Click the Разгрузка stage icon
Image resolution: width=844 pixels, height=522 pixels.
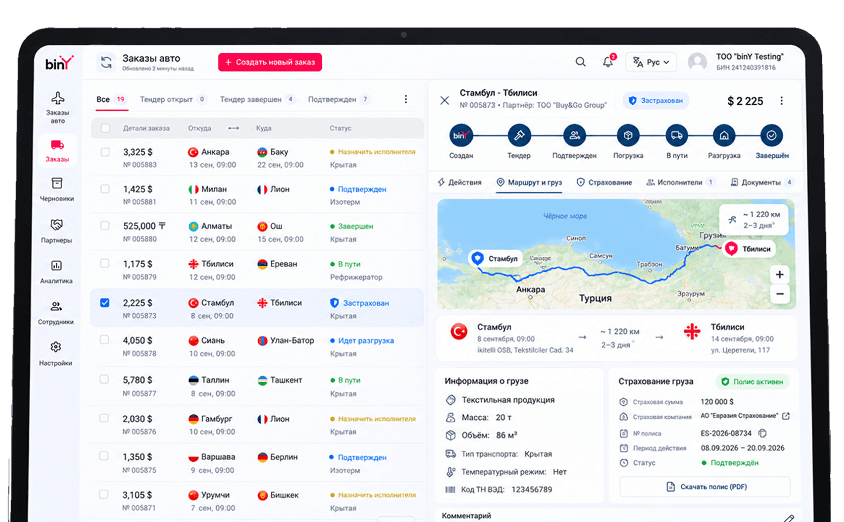click(x=724, y=135)
